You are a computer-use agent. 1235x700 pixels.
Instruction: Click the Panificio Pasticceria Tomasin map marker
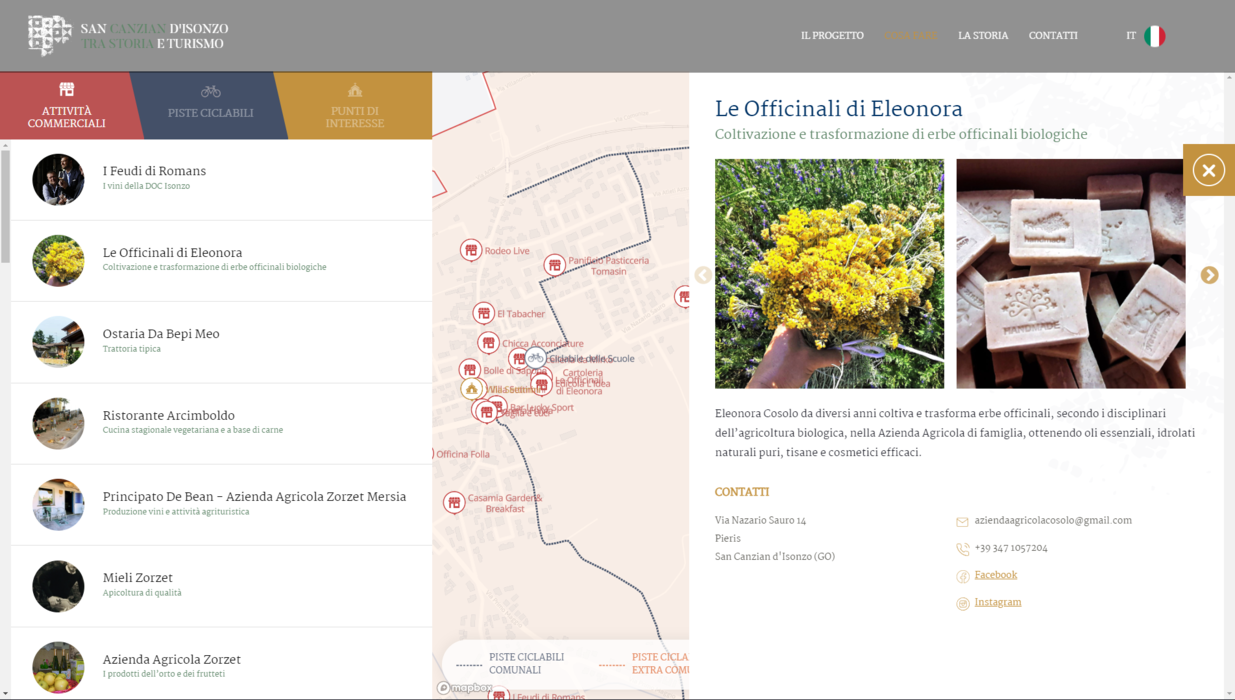point(554,265)
